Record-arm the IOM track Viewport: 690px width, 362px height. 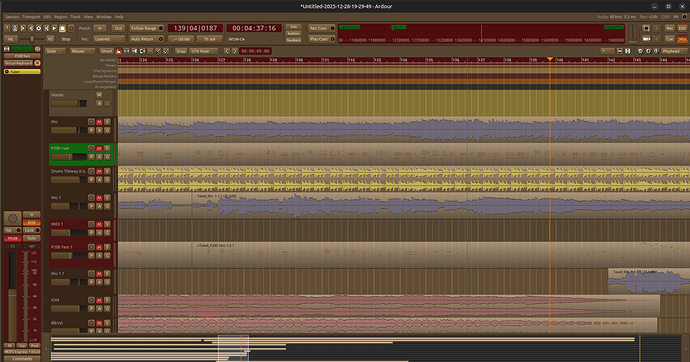[x=91, y=300]
